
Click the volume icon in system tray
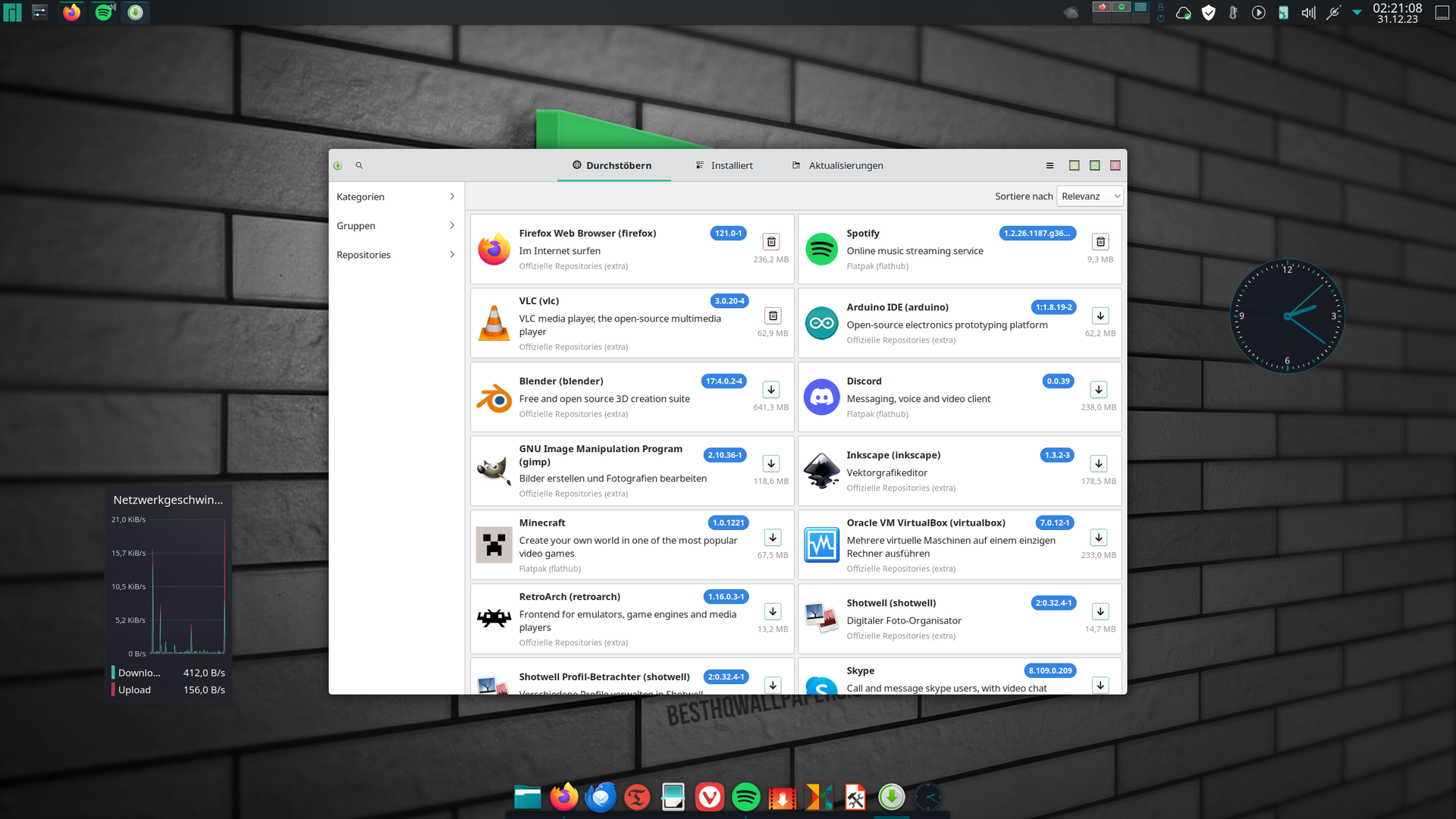(x=1308, y=13)
